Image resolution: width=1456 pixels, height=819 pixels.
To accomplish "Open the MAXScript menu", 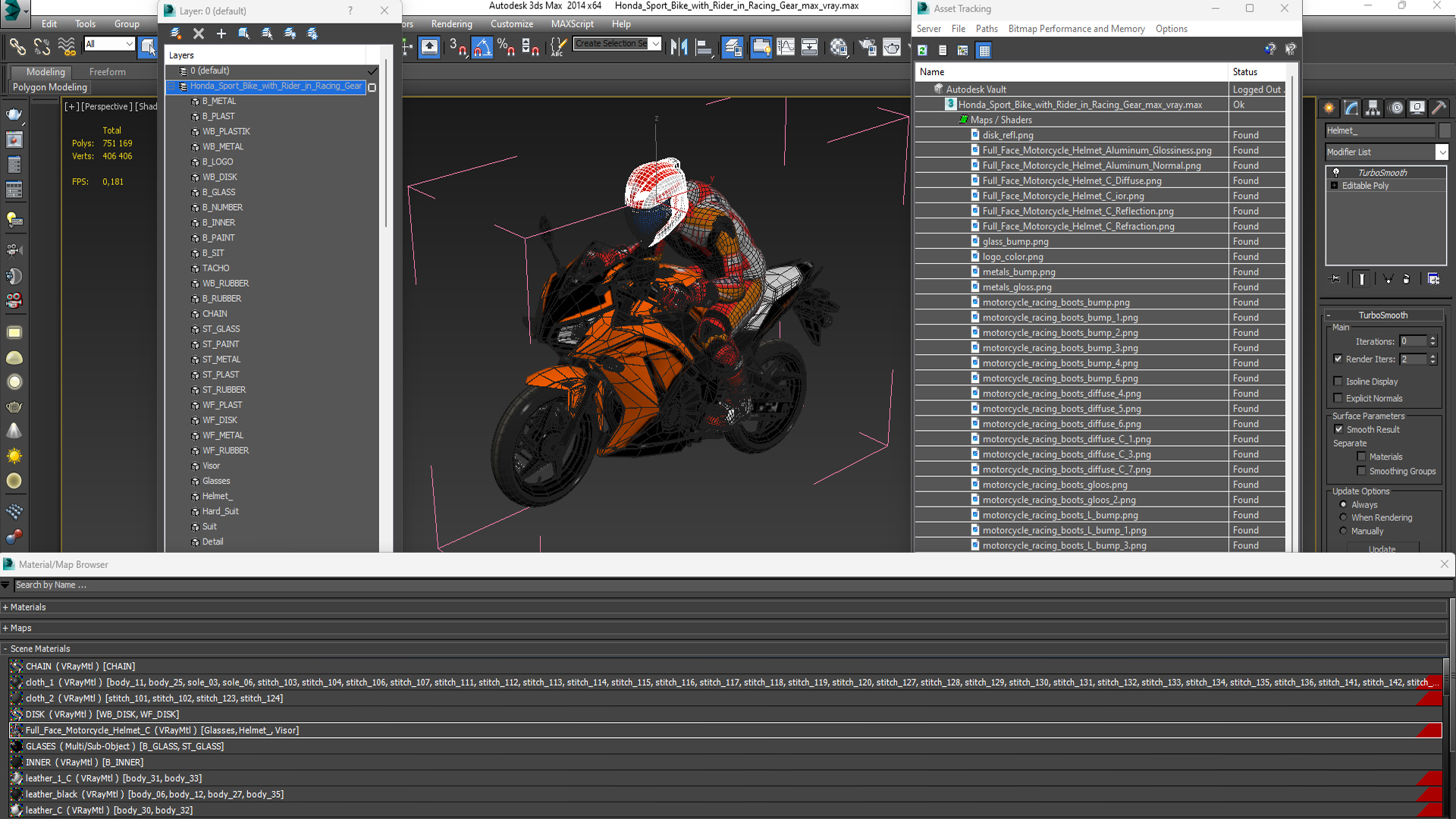I will [573, 24].
